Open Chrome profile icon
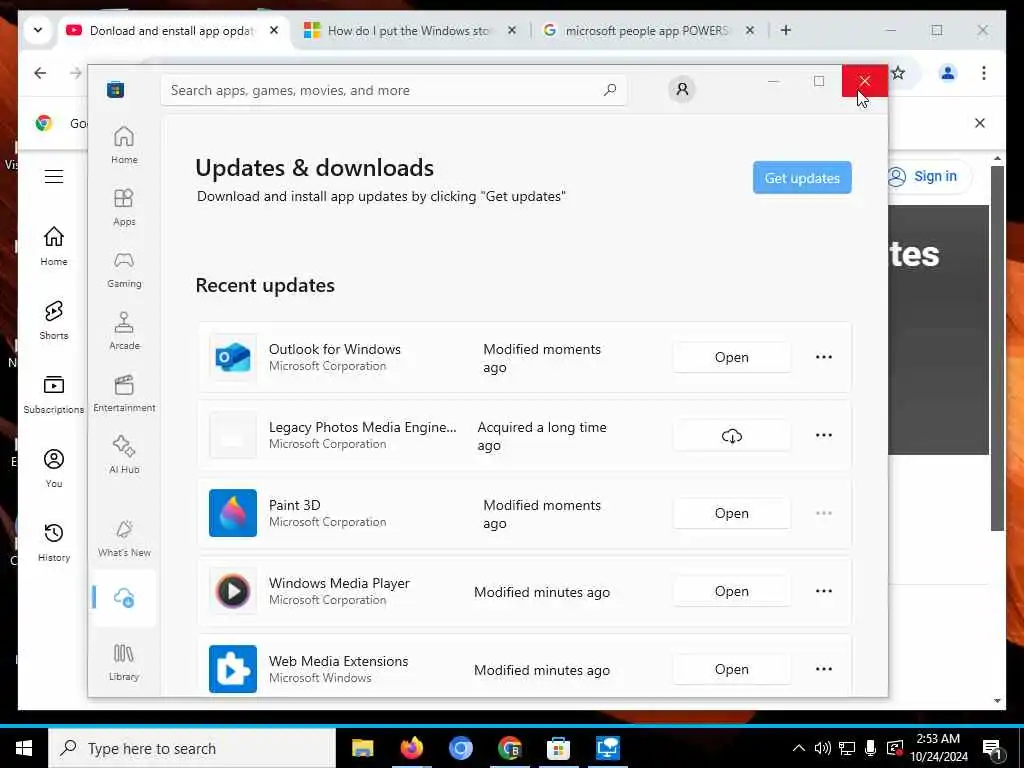The width and height of the screenshot is (1024, 768). click(948, 73)
